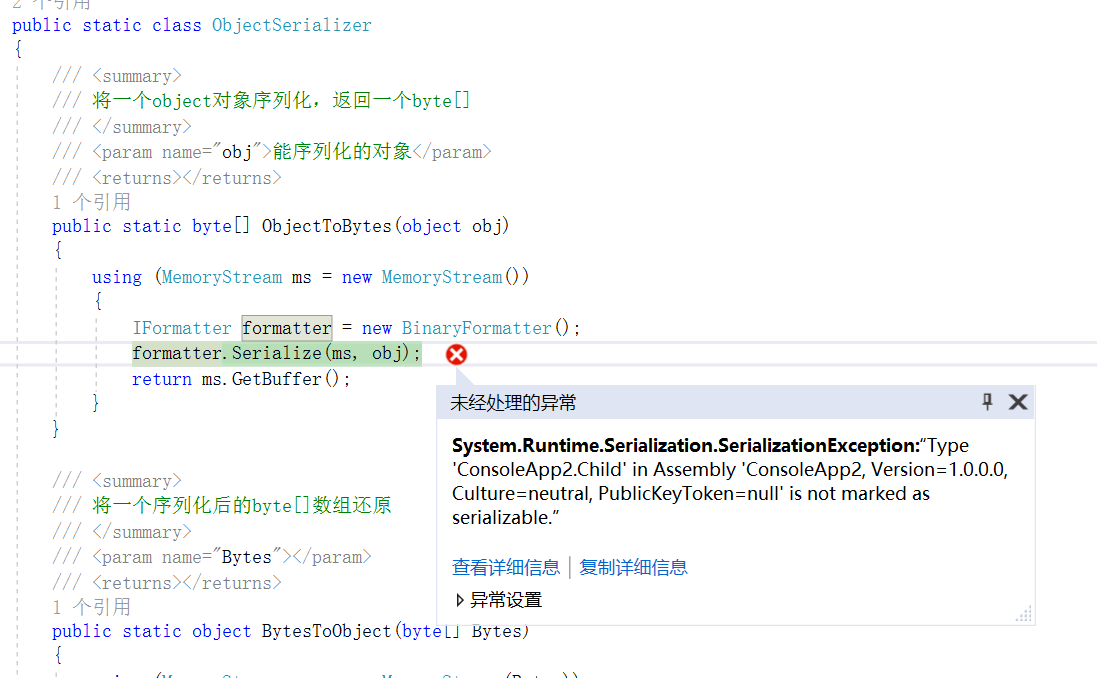Click IFormatter interface name

[182, 328]
